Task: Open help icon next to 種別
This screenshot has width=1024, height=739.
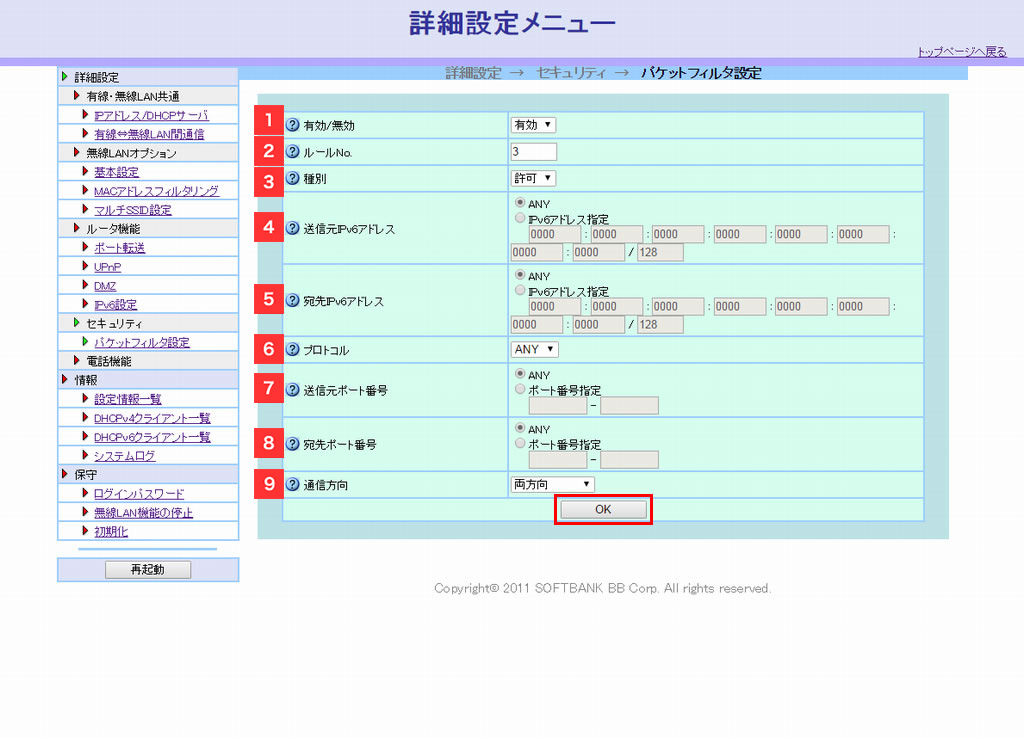Action: pyautogui.click(x=293, y=179)
